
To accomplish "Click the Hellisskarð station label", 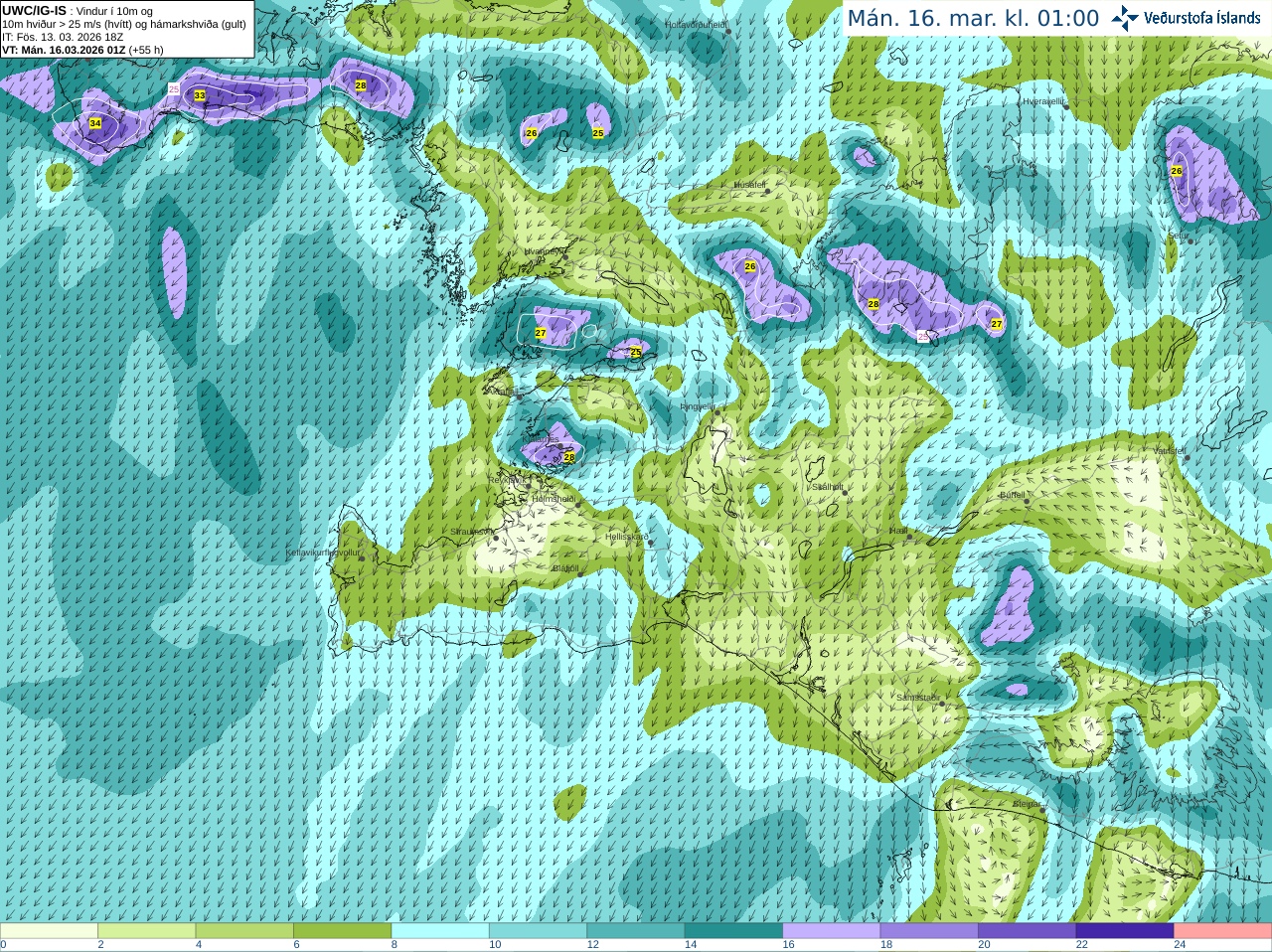I will (627, 538).
